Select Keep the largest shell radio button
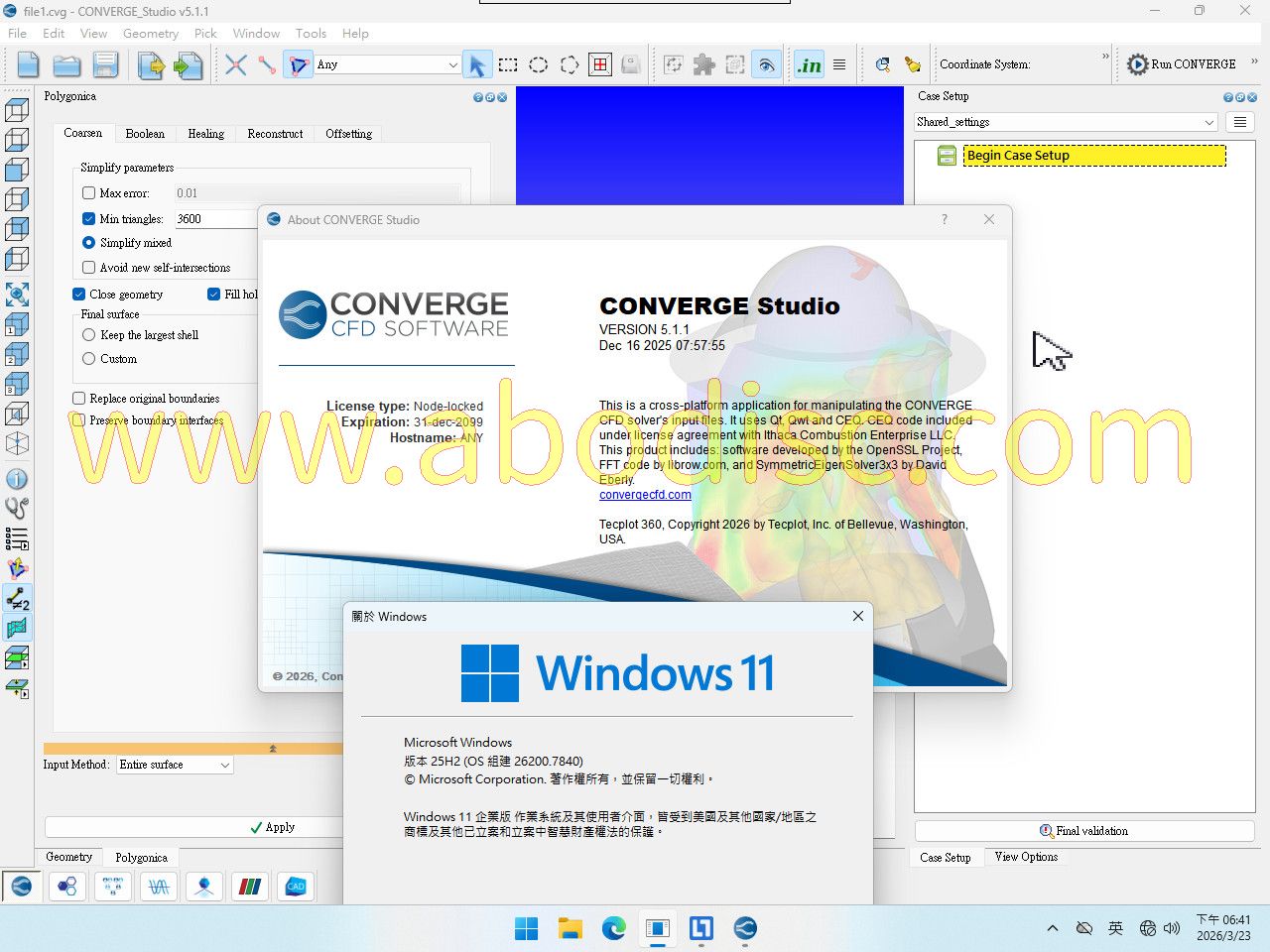 (89, 335)
